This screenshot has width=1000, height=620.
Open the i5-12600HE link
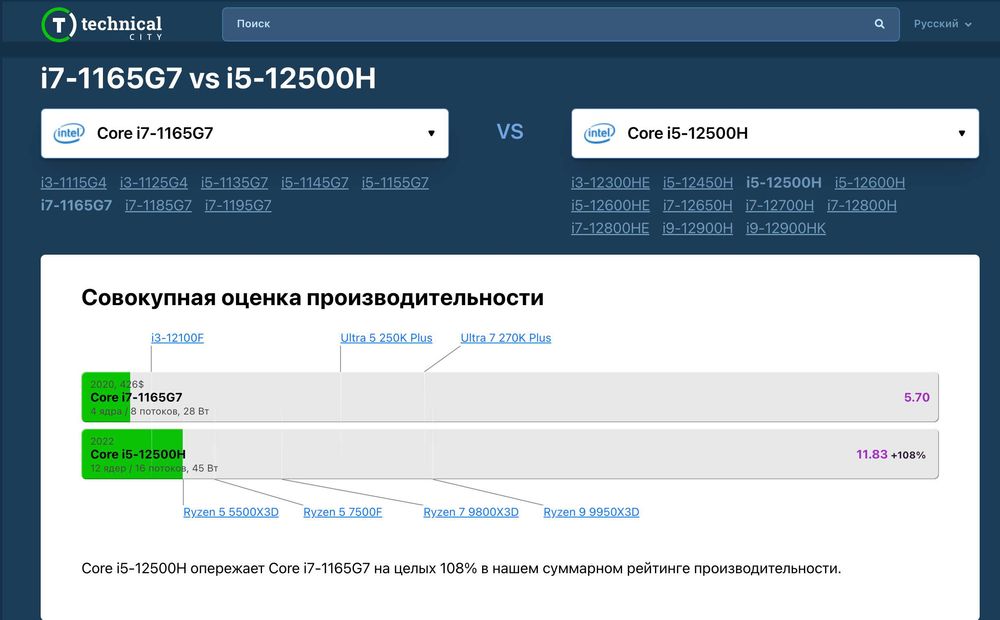point(610,205)
